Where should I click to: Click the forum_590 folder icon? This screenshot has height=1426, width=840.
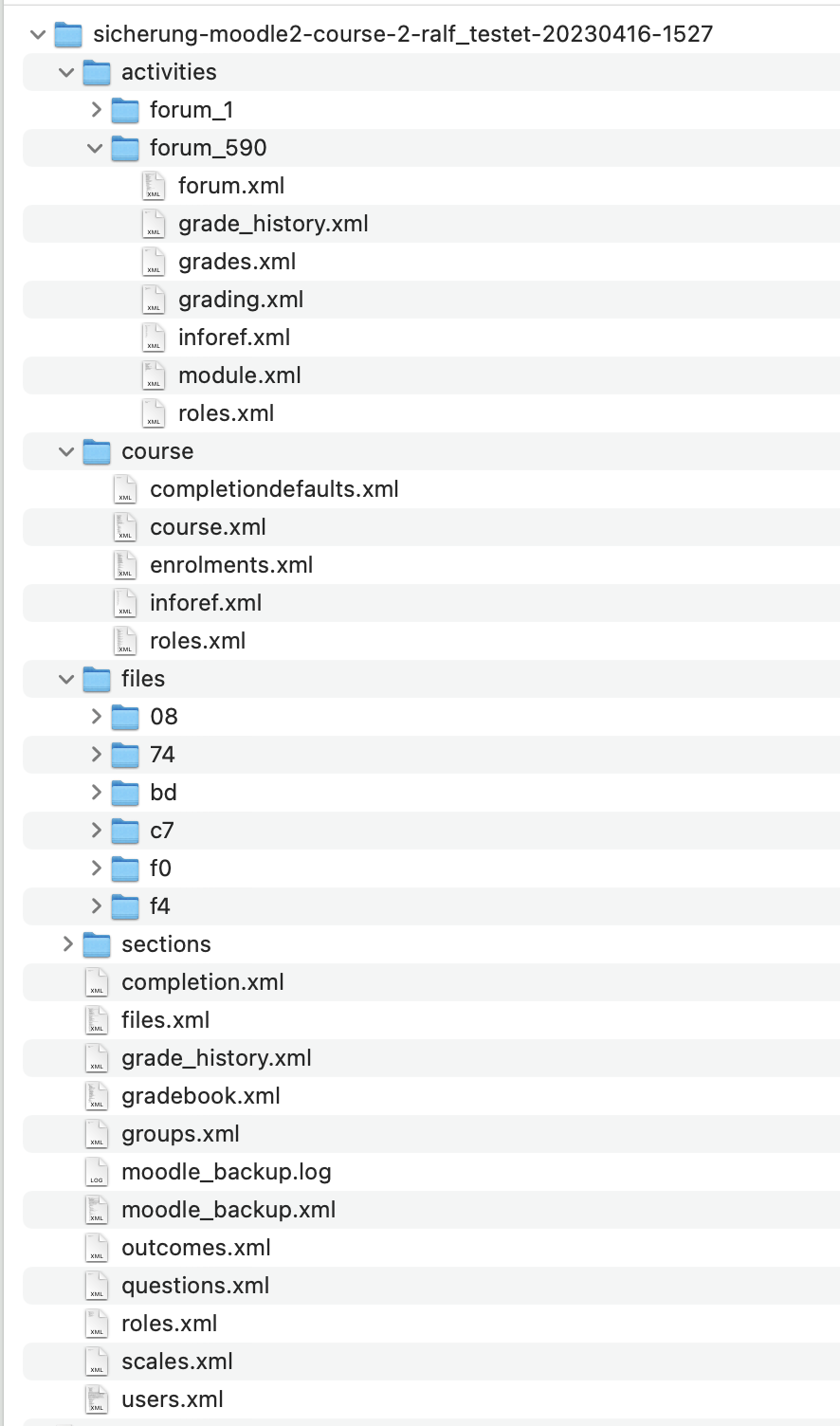click(125, 148)
